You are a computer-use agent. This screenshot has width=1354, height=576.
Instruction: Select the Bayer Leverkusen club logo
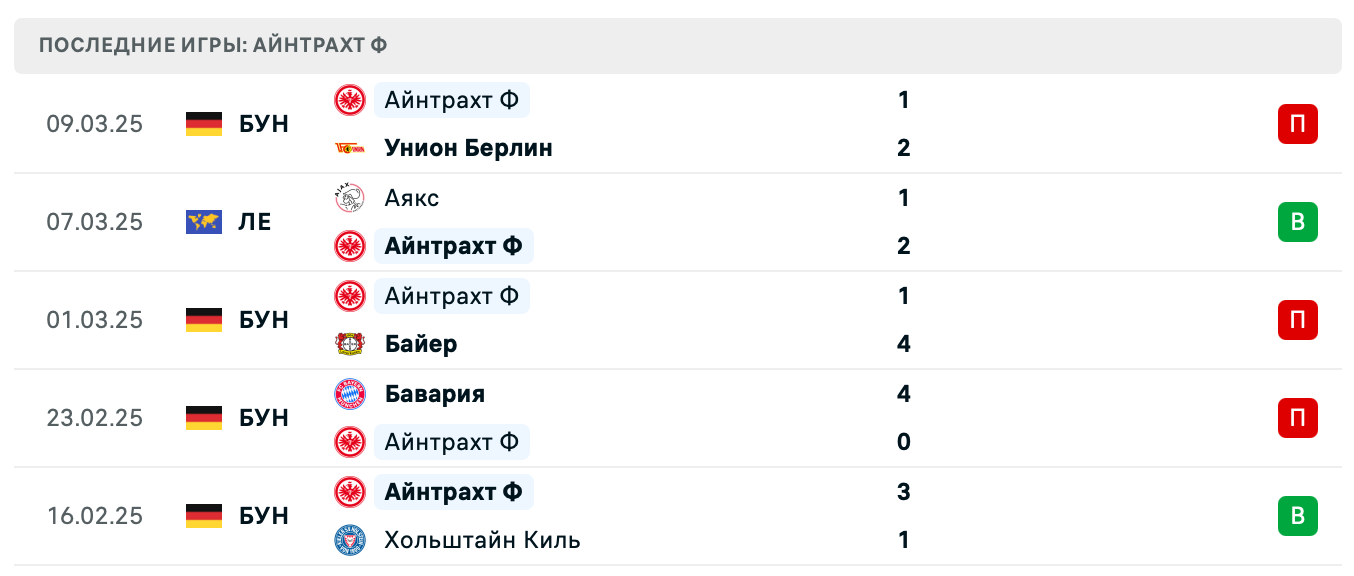[349, 344]
